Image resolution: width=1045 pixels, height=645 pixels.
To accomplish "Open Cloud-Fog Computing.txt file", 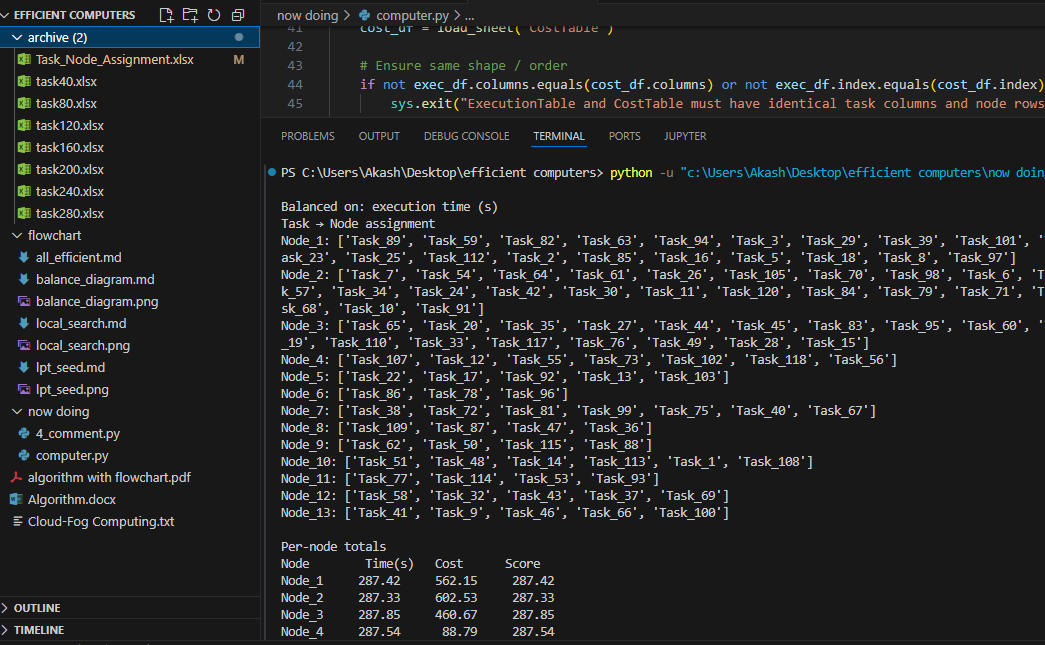I will click(x=100, y=522).
